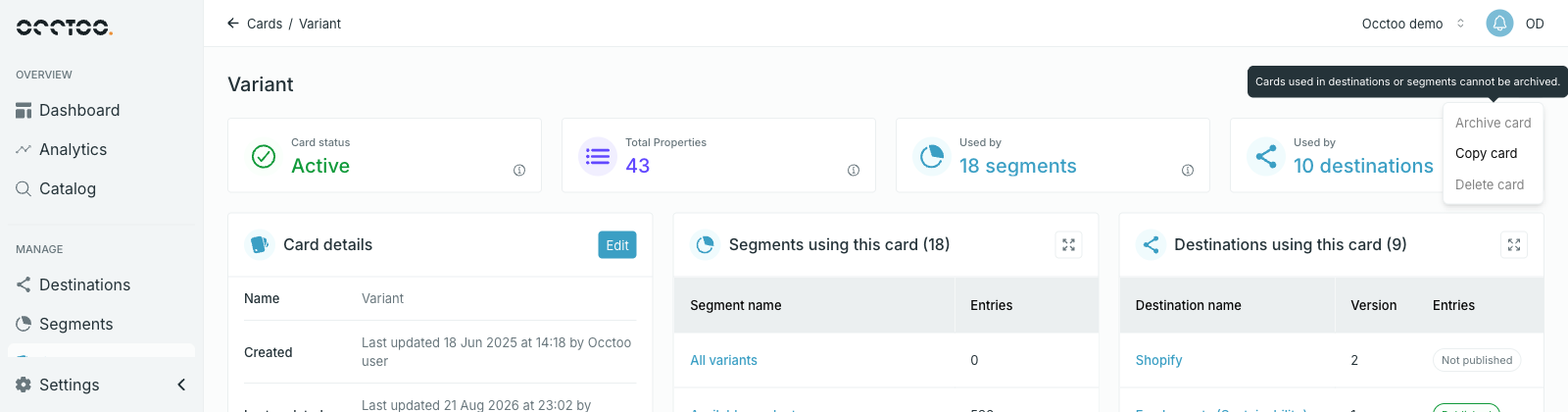Click the Entries header in Destinations table

[x=1453, y=305]
